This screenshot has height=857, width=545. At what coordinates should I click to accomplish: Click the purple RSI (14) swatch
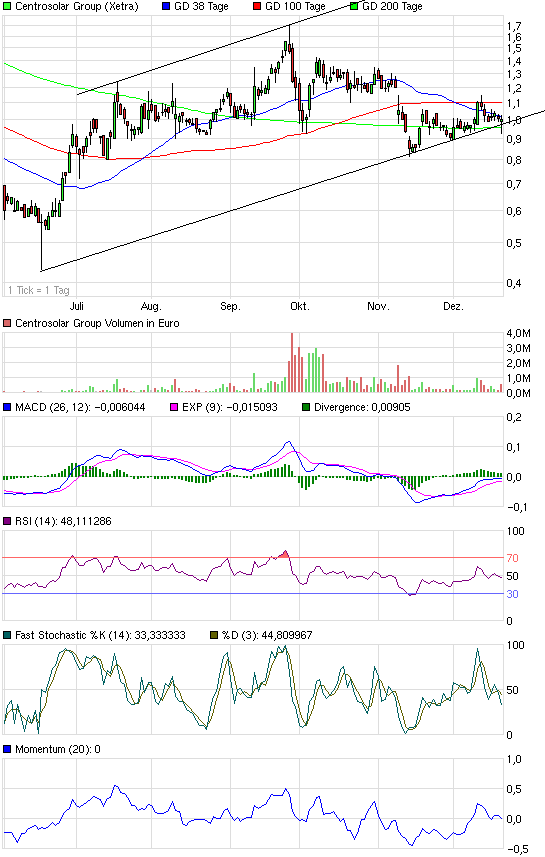7,521
